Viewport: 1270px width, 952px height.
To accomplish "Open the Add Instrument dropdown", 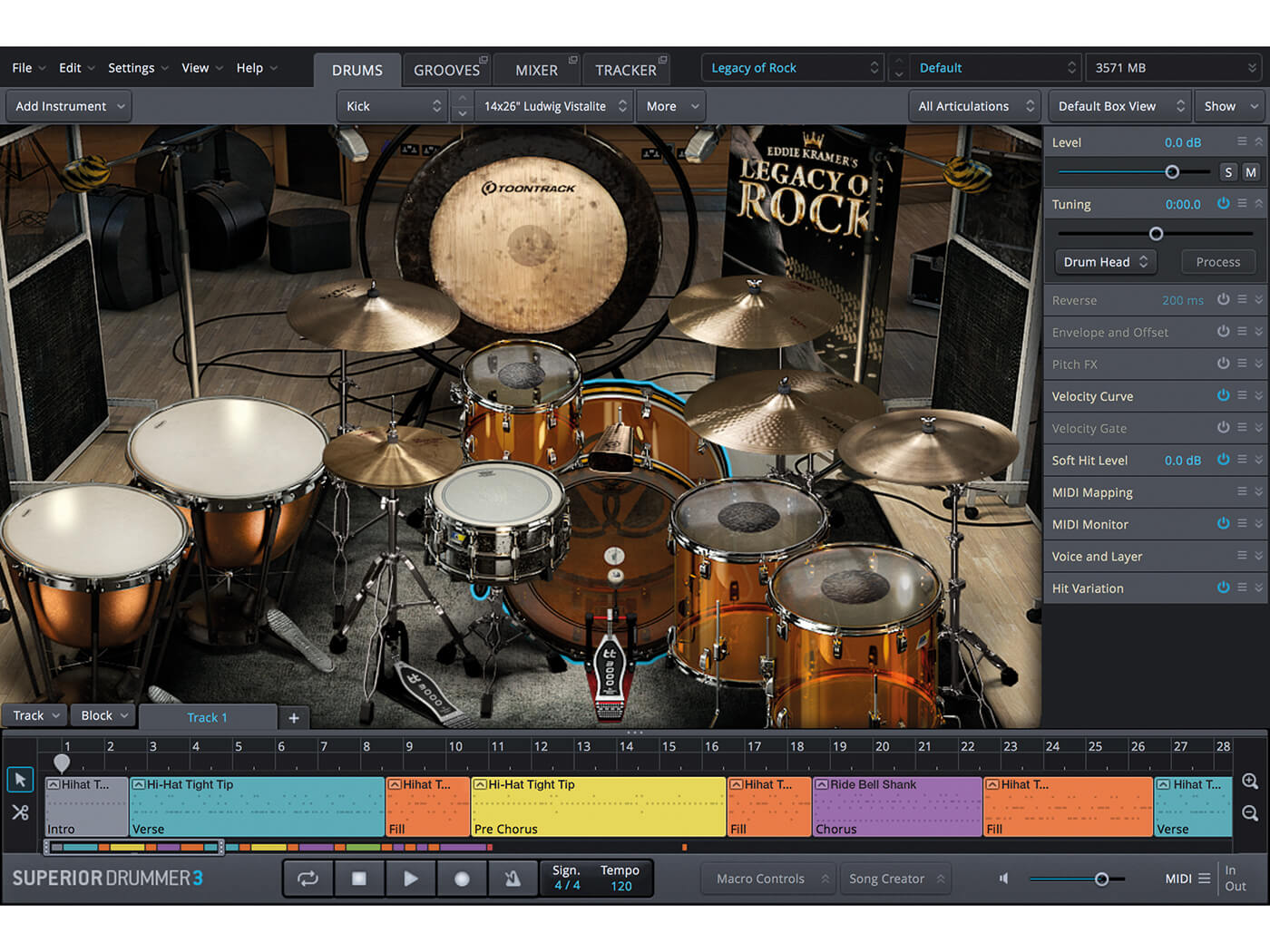I will [x=70, y=106].
